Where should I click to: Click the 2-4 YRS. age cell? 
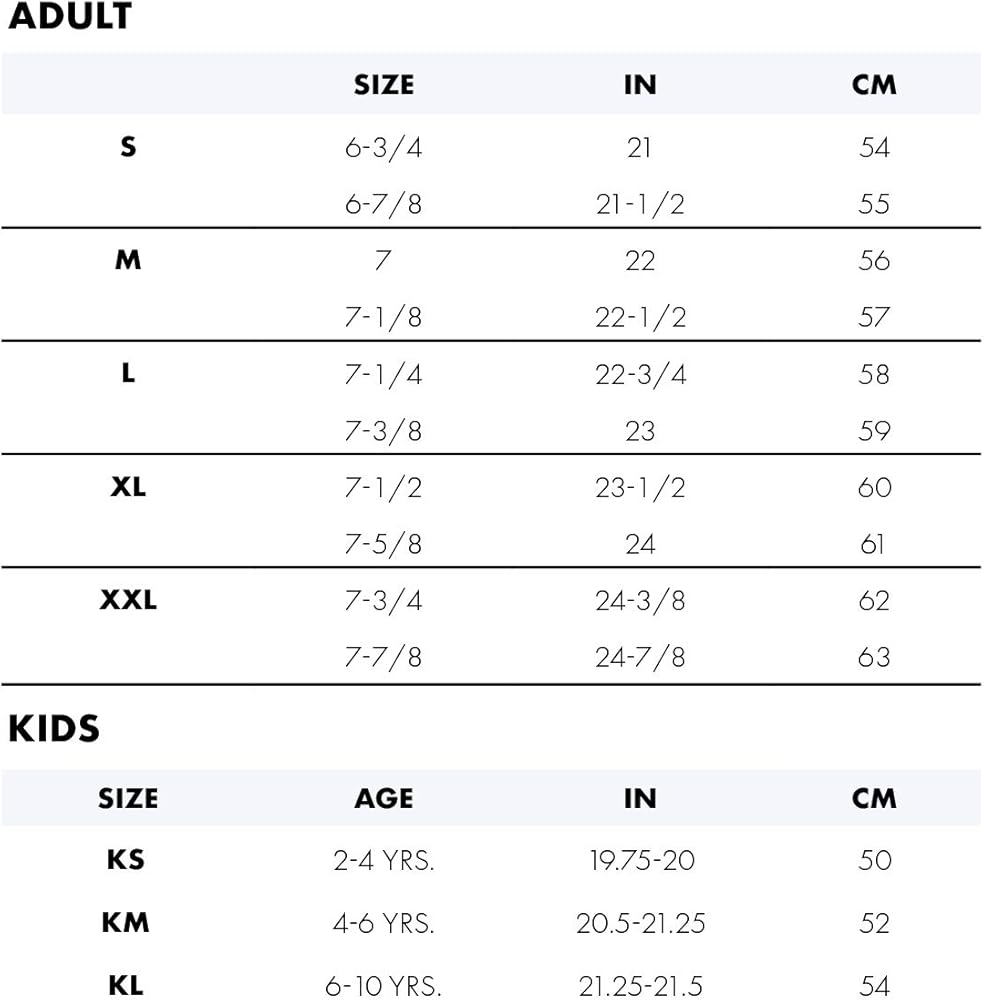[383, 860]
